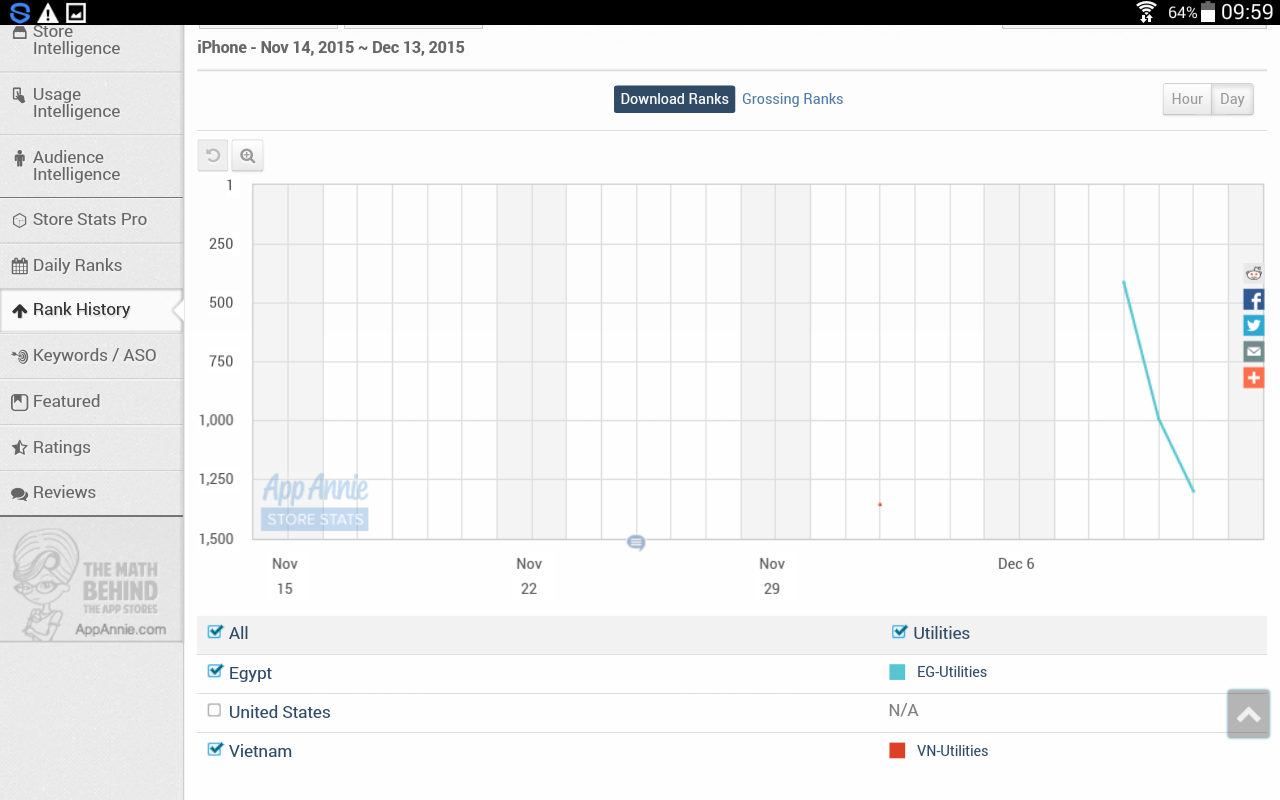Click the Usage Intelligence icon
This screenshot has height=800, width=1280.
click(19, 96)
